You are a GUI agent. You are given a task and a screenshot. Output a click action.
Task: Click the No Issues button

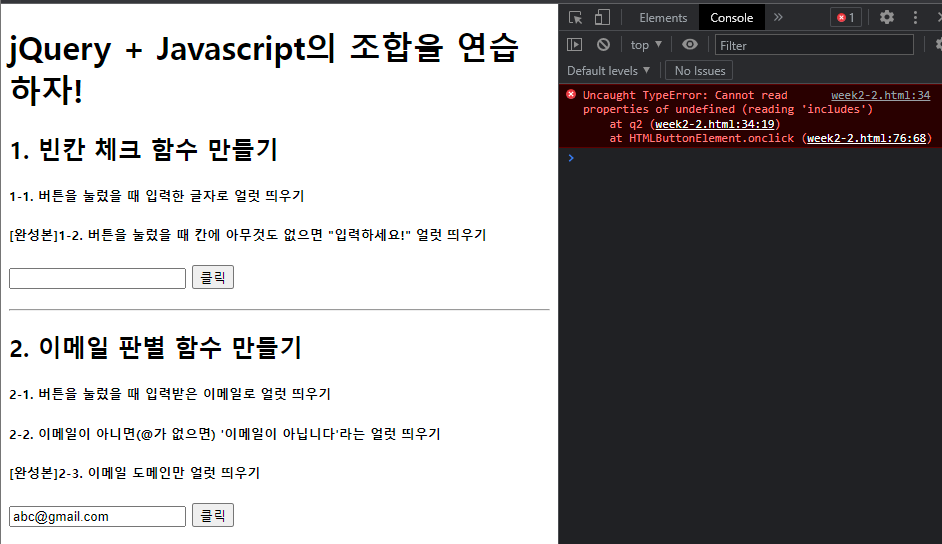[x=699, y=71]
